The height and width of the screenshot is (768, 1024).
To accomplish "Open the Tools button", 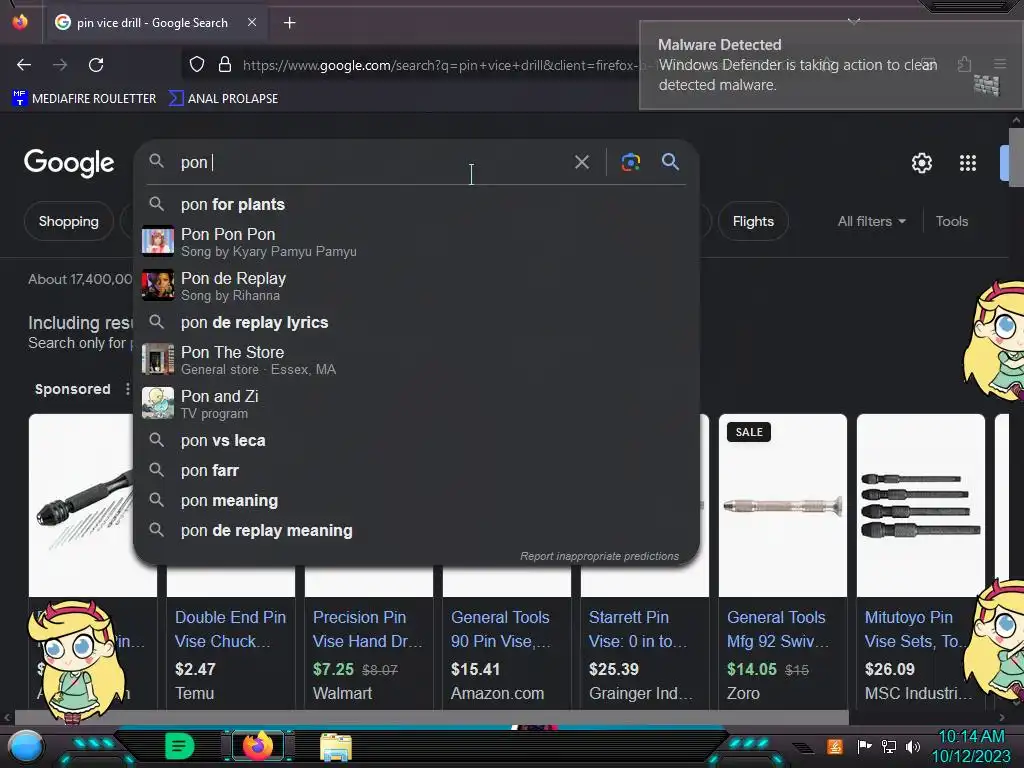I will [x=952, y=221].
